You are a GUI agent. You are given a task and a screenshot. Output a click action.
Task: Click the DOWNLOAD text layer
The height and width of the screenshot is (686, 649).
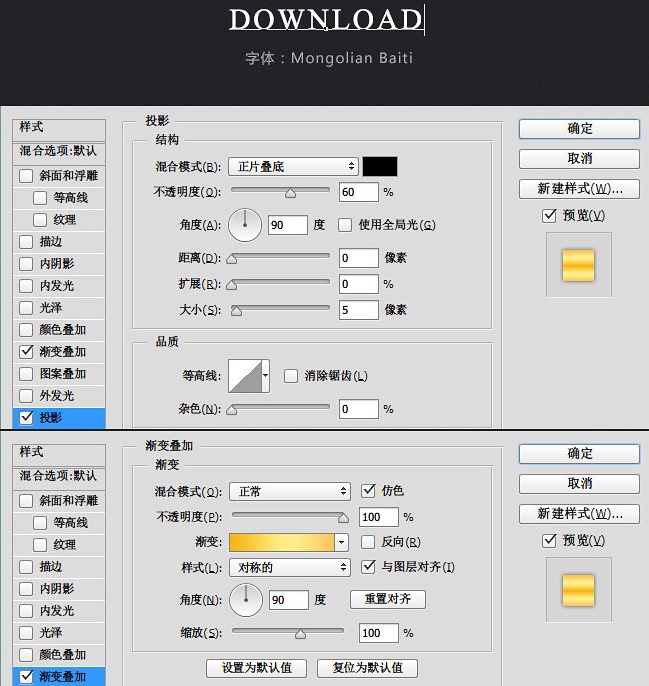[326, 20]
